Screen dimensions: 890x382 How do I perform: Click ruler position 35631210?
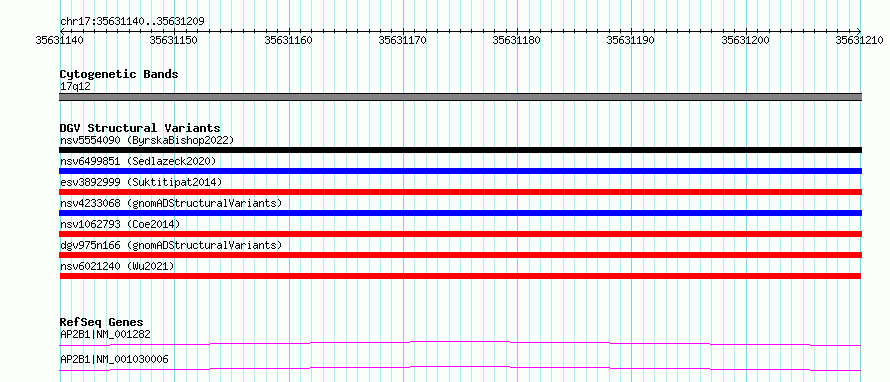pos(860,40)
